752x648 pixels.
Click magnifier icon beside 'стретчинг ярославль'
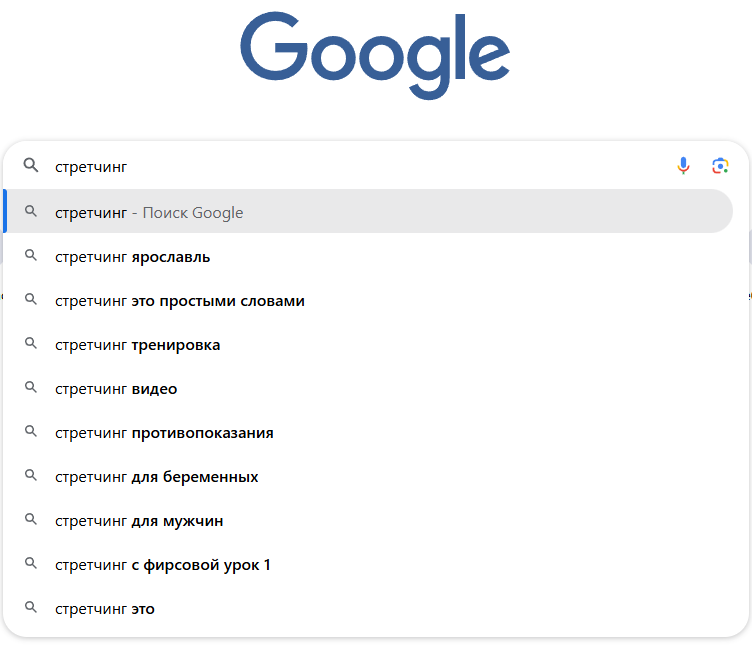click(x=31, y=256)
